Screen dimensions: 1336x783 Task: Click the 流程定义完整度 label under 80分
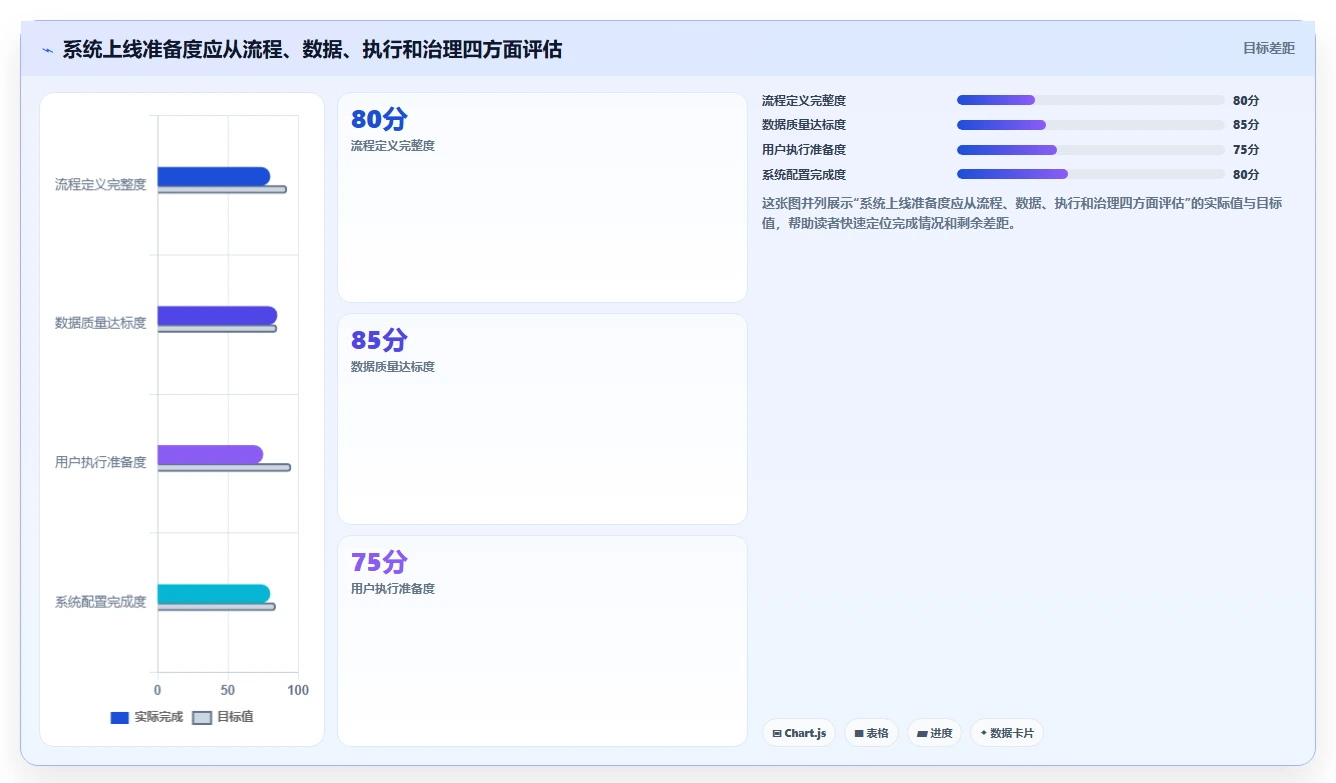(x=393, y=146)
